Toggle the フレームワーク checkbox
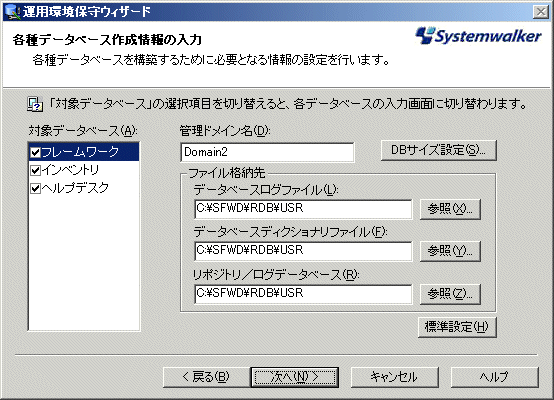This screenshot has height=400, width=554. click(x=35, y=152)
